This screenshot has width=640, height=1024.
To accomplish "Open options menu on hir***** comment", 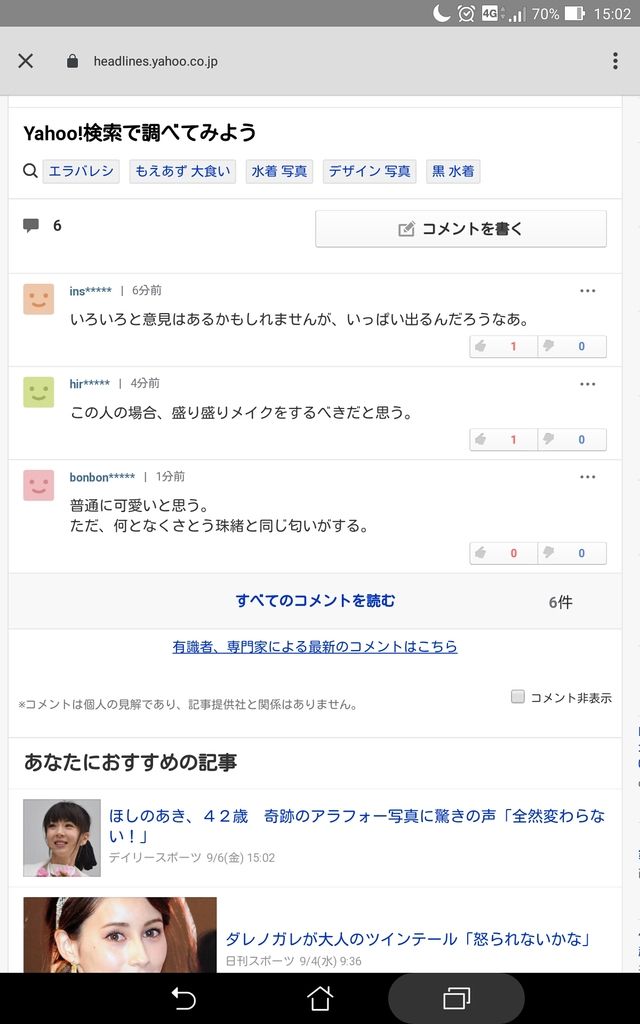I will pyautogui.click(x=587, y=384).
